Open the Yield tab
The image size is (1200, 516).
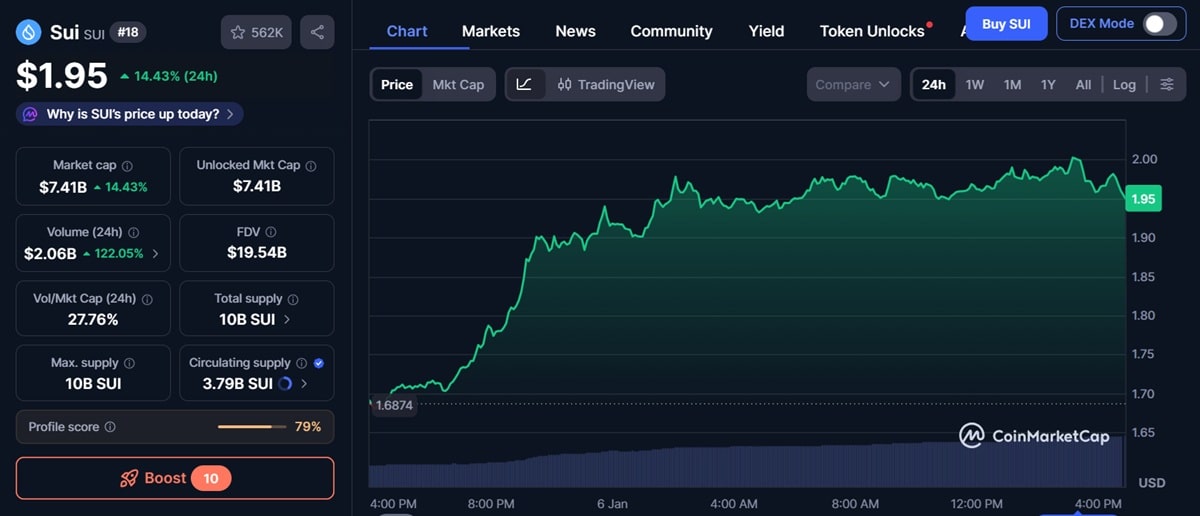767,31
